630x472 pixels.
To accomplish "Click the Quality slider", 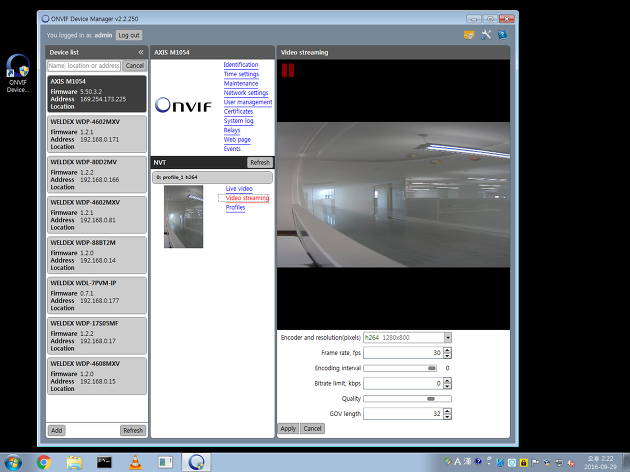I will coord(407,398).
